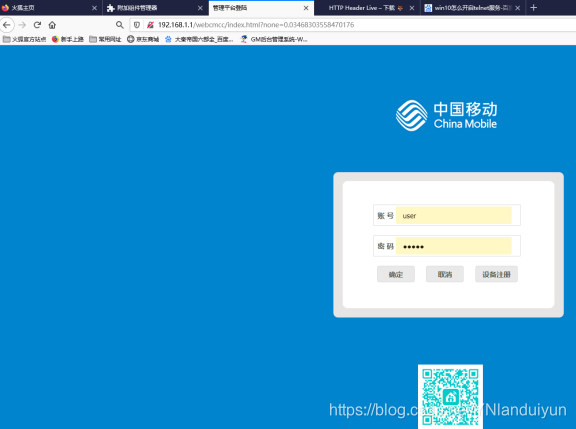Open the 常用网址 bookmark folder
The image size is (576, 429).
click(x=105, y=39)
